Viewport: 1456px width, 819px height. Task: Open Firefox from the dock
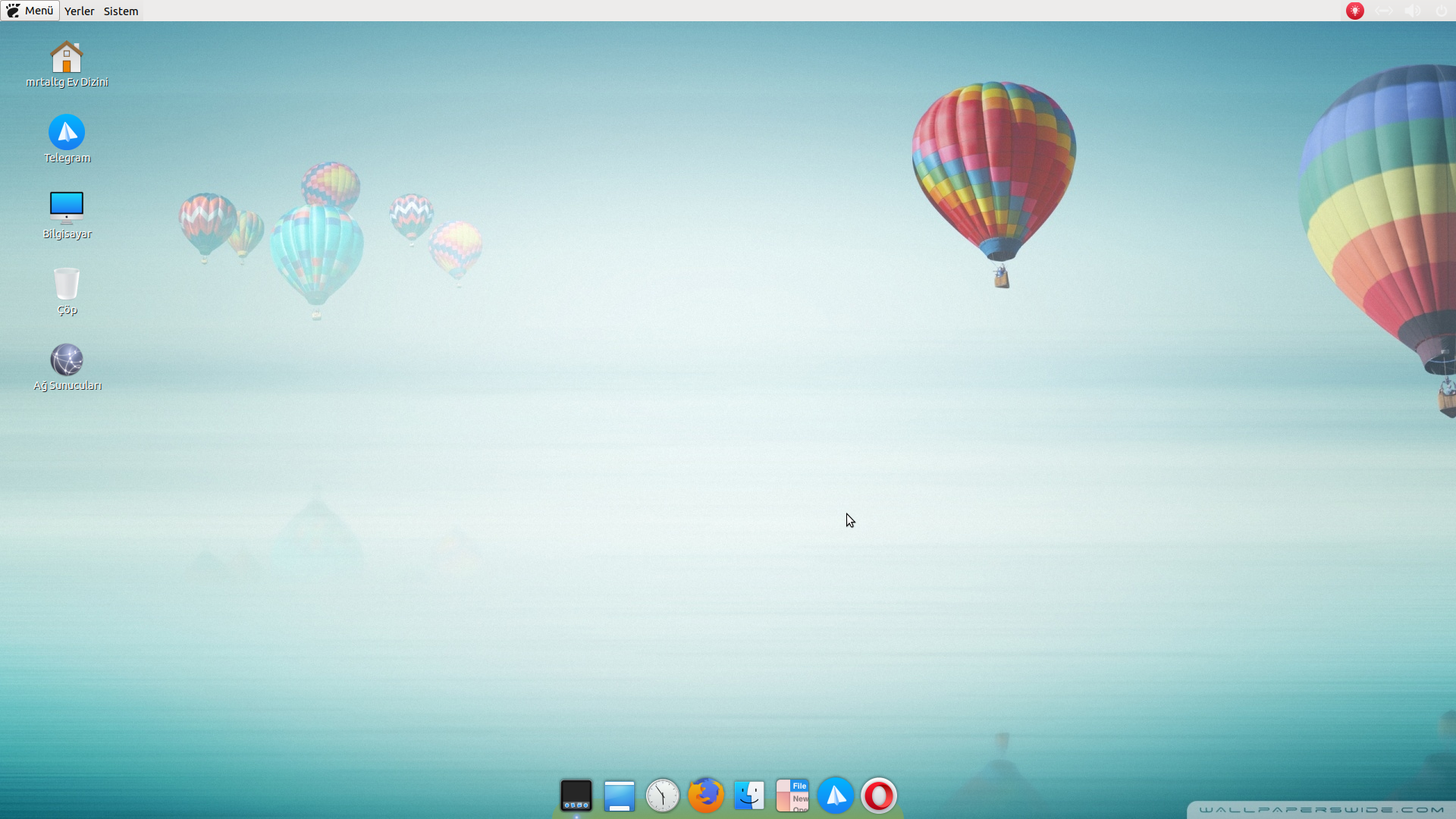(x=705, y=795)
